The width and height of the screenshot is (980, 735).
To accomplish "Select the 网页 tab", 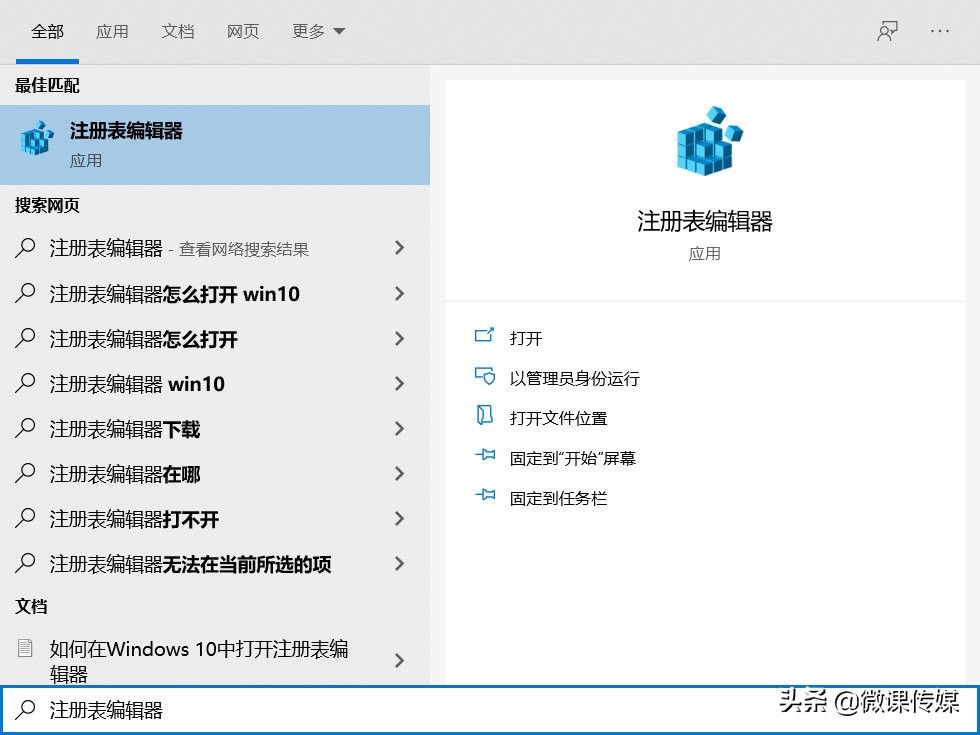I will [x=243, y=31].
